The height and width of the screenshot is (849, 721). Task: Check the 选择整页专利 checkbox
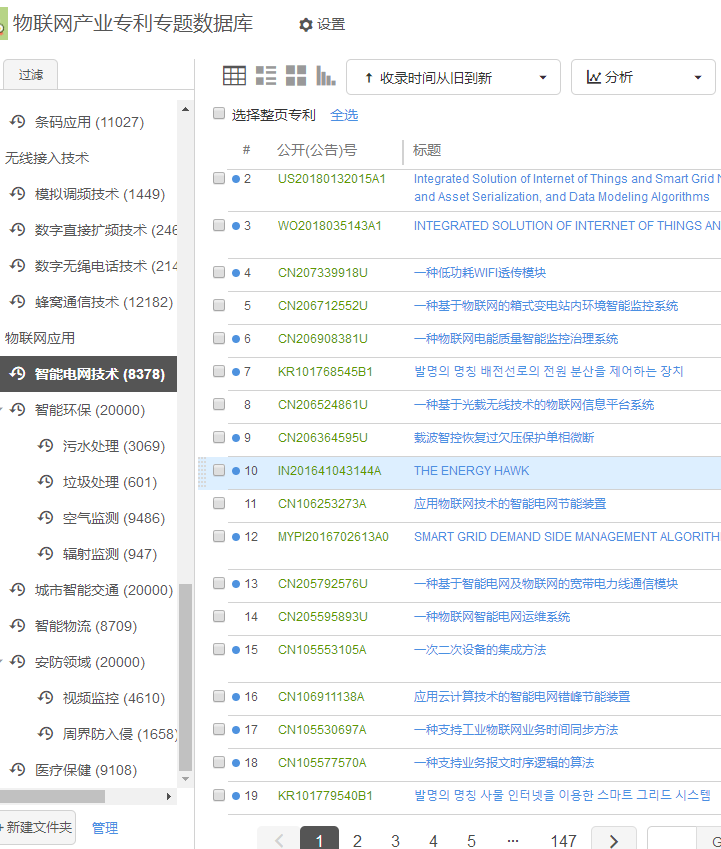click(219, 114)
